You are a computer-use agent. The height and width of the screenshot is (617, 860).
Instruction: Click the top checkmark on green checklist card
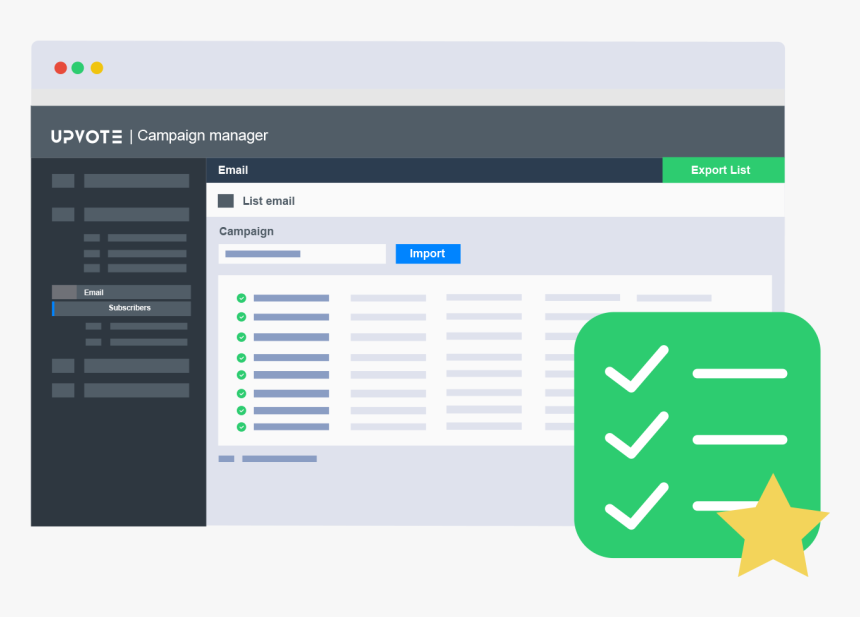point(636,368)
